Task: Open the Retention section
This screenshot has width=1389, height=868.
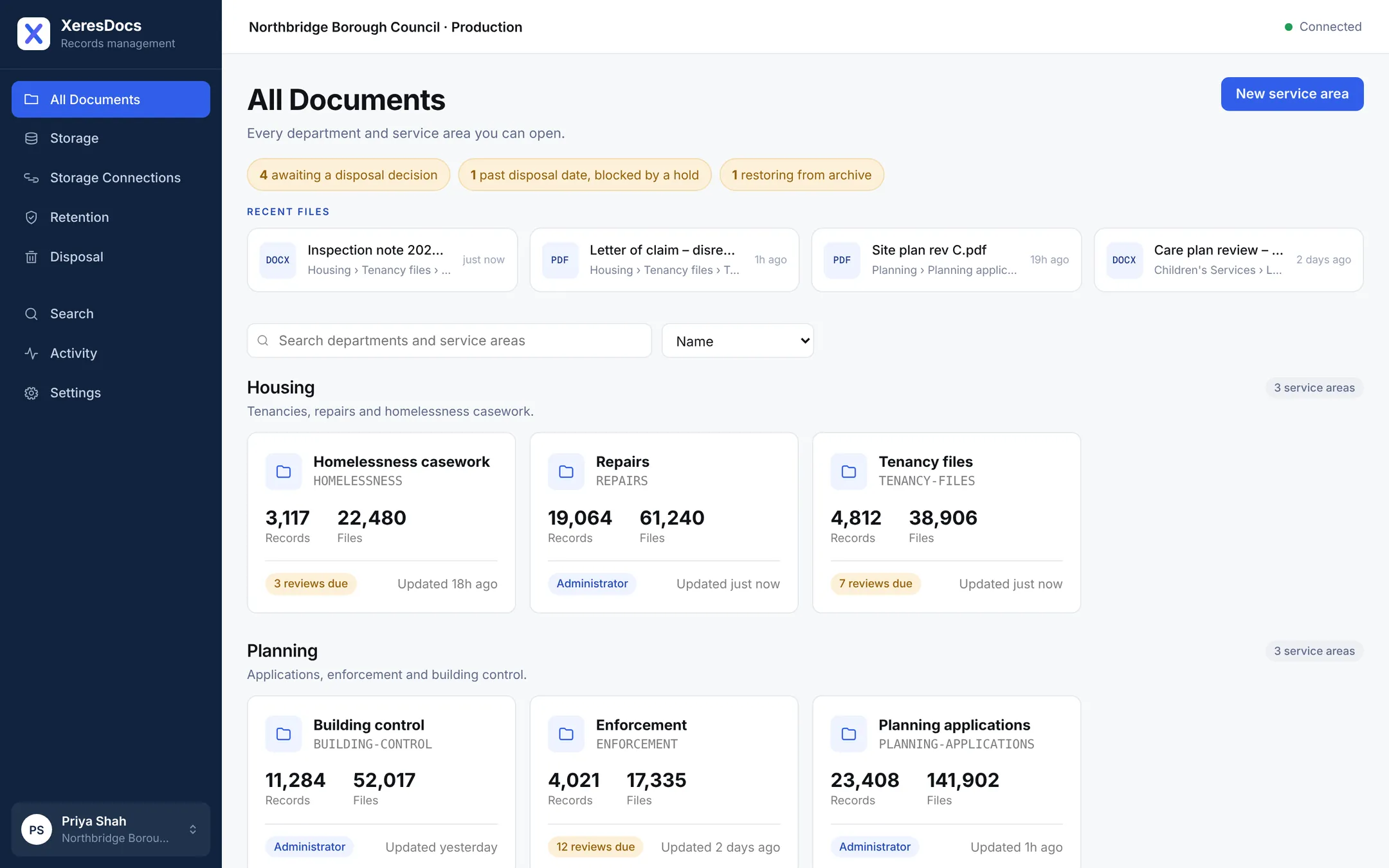Action: click(x=111, y=217)
